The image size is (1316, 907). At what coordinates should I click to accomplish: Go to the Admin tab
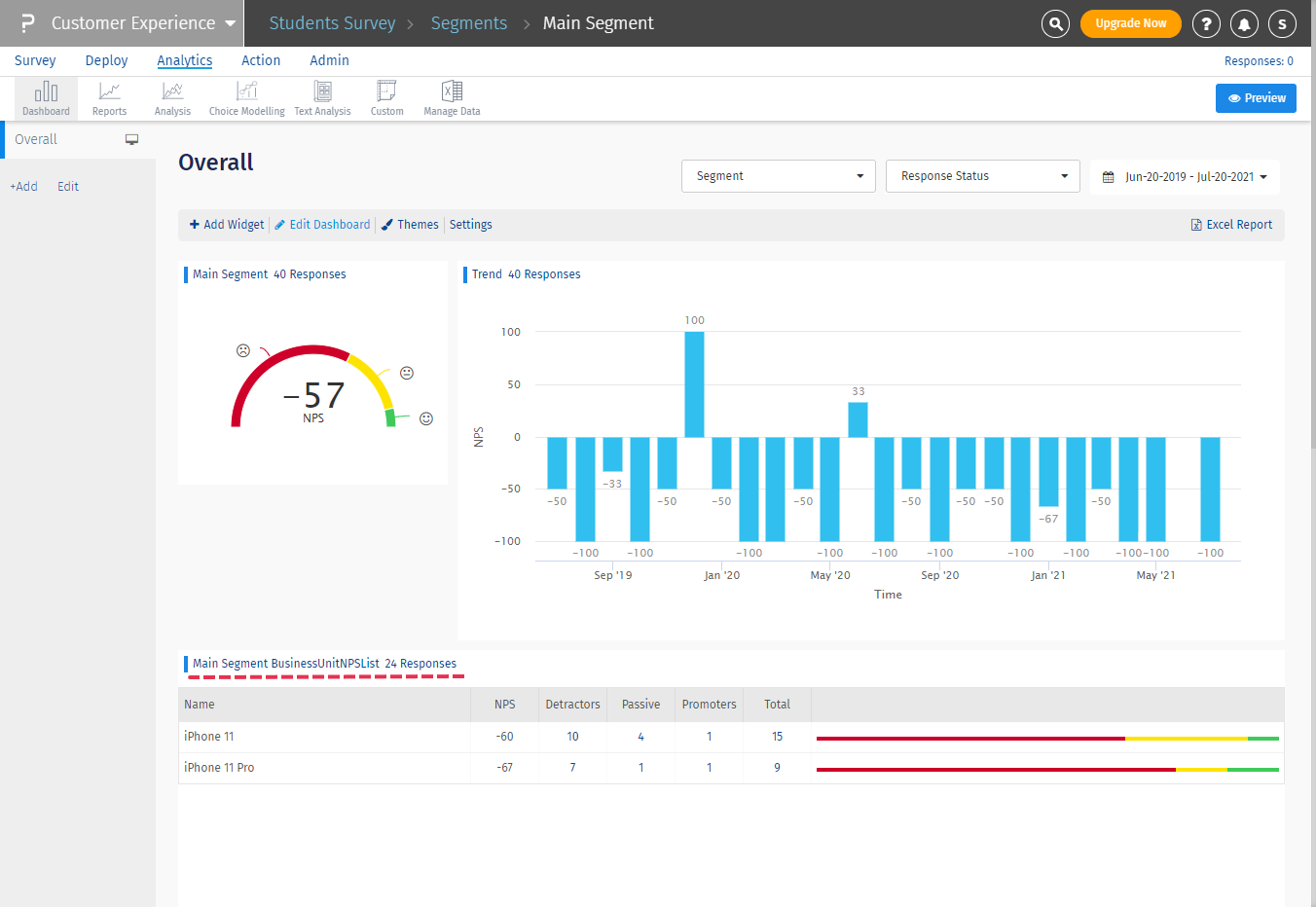click(x=329, y=60)
